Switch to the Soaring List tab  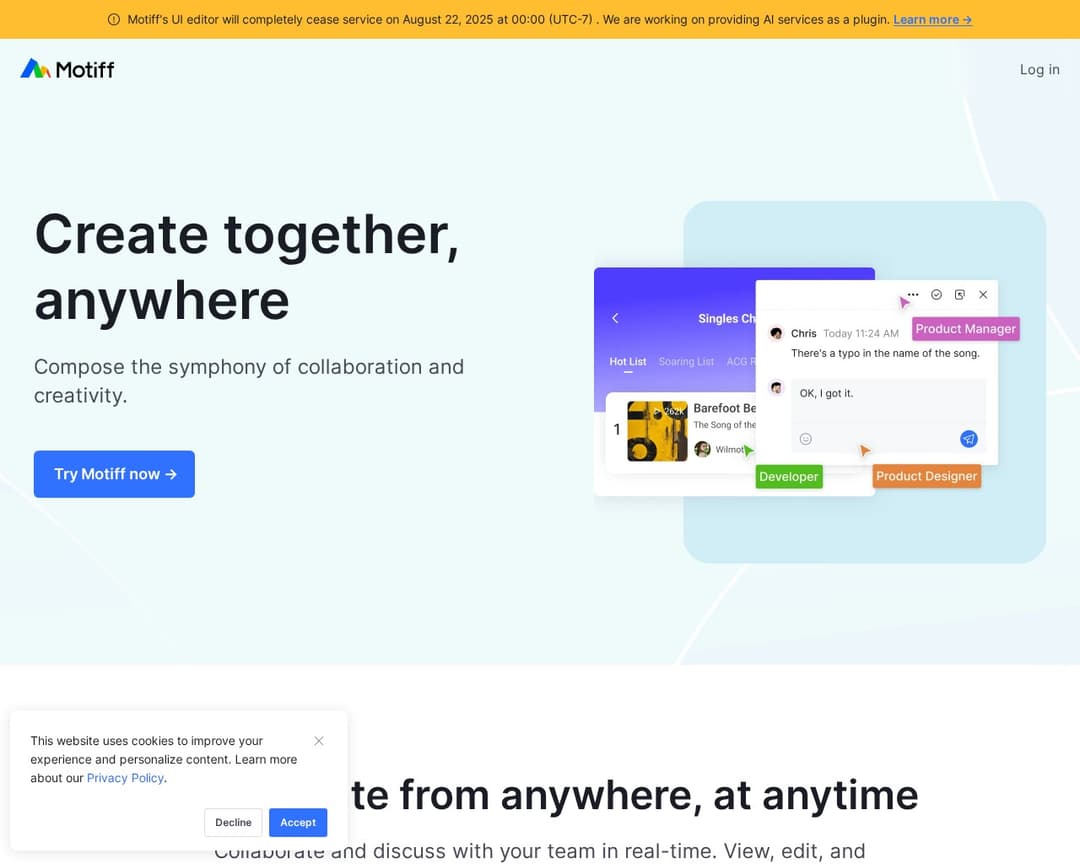[686, 361]
